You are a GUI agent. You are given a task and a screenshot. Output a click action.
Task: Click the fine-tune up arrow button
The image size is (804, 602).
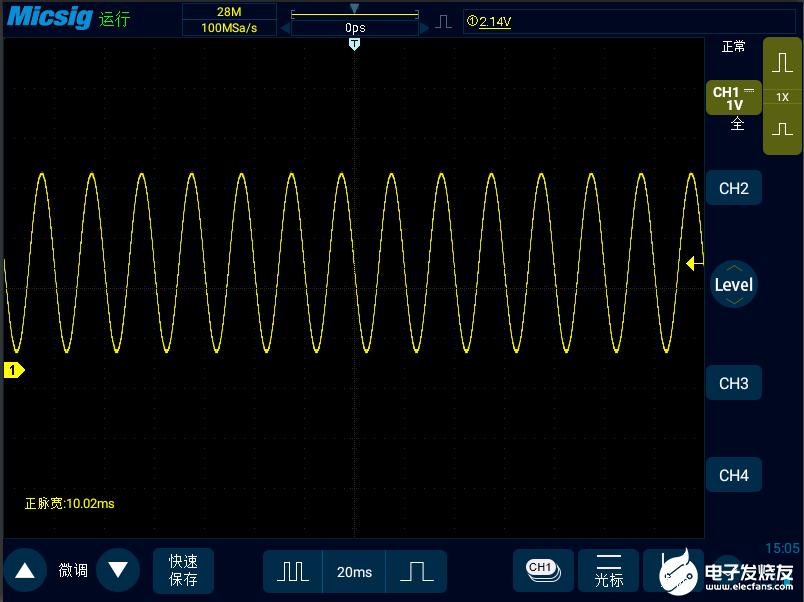[x=25, y=570]
